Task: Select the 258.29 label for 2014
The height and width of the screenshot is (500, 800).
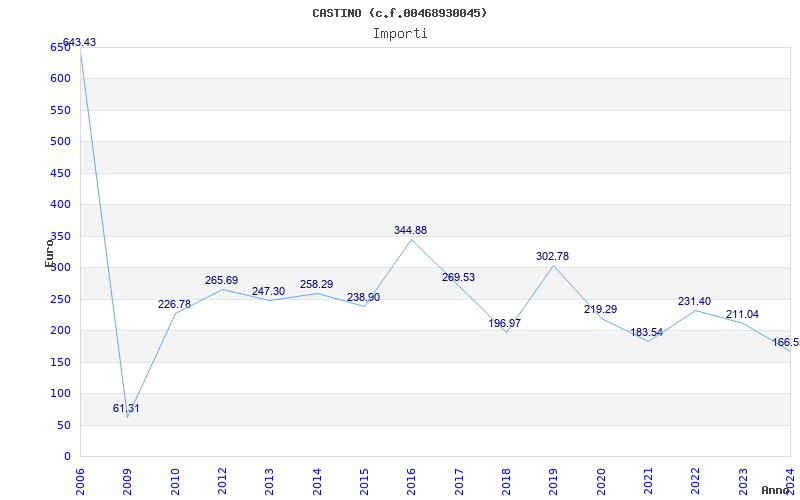Action: click(x=316, y=284)
